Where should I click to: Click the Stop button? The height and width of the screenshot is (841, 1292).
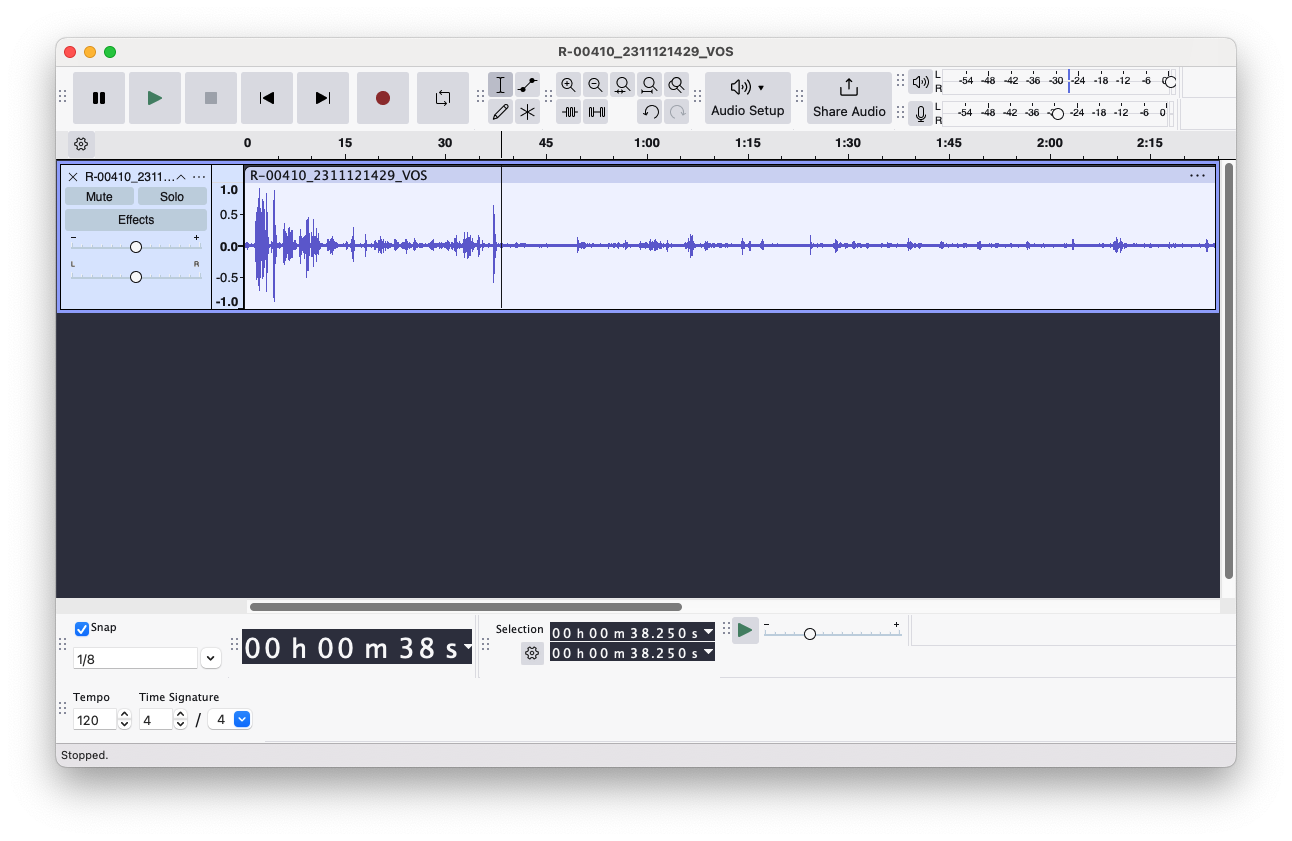tap(211, 98)
